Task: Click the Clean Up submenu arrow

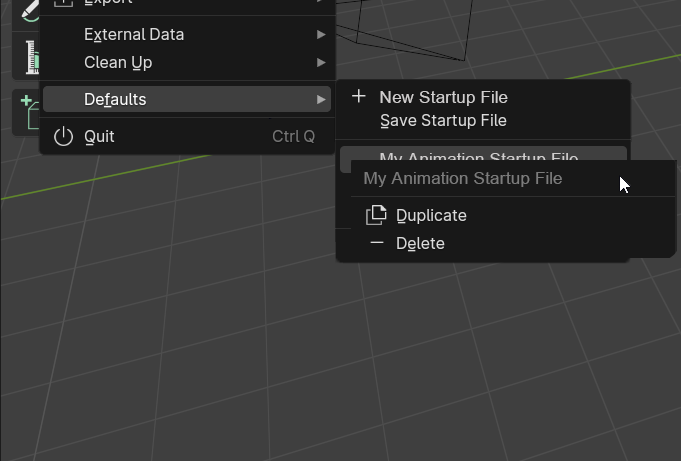Action: coord(321,63)
